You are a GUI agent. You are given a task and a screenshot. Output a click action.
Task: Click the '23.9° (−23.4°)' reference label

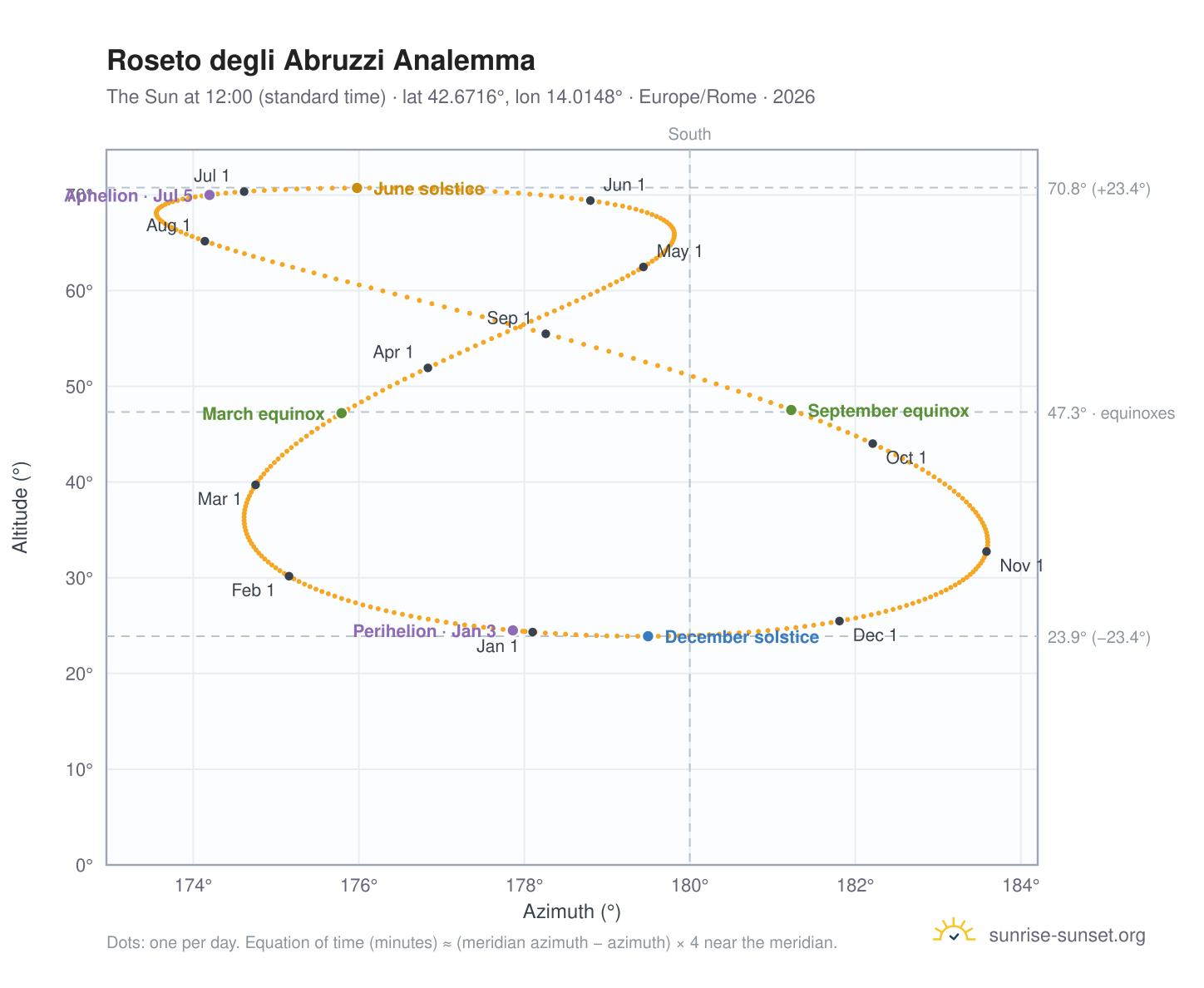pos(1098,638)
